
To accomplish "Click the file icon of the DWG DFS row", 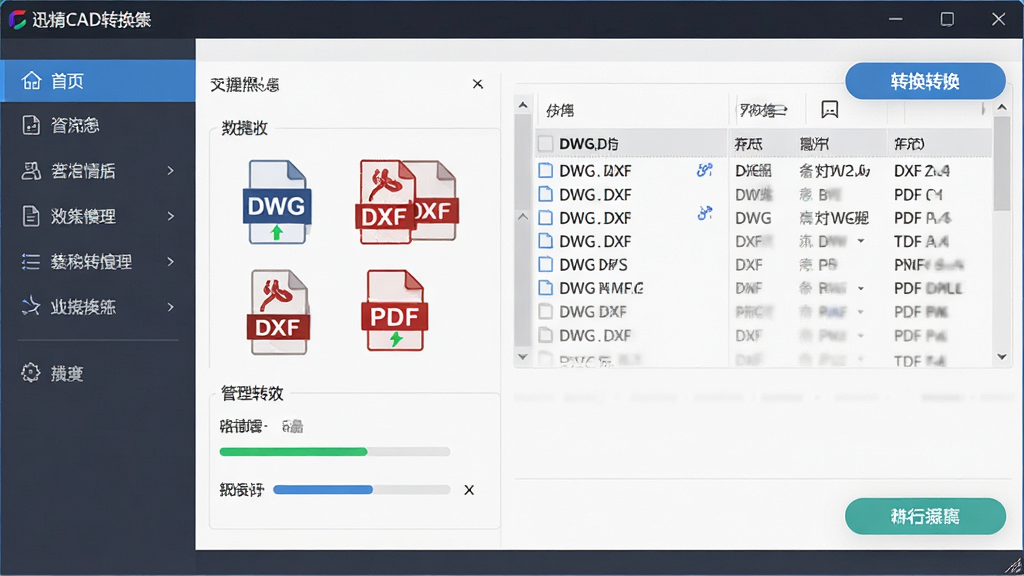I will pos(545,264).
